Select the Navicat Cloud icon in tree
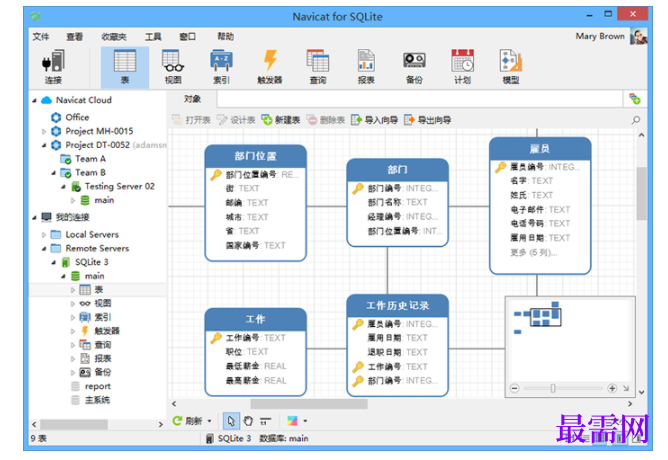This screenshot has height=460, width=668. pos(46,101)
